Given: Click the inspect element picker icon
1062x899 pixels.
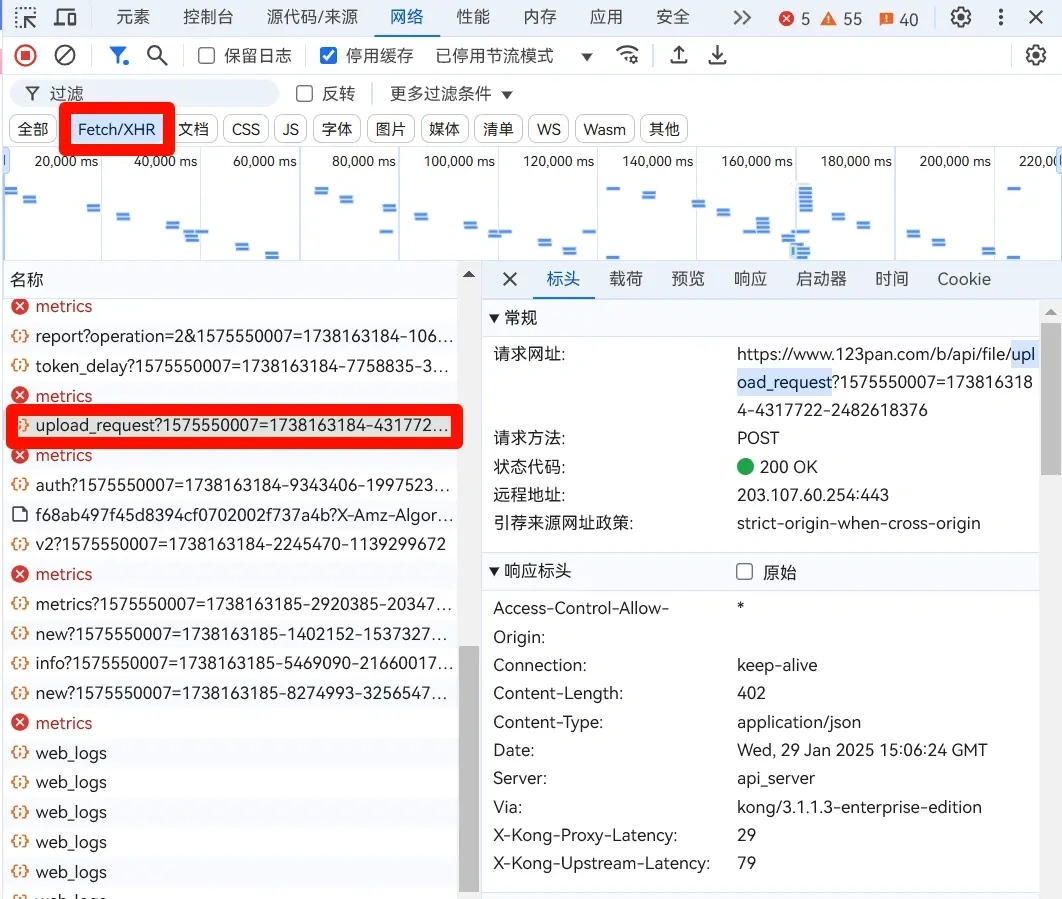Looking at the screenshot, I should point(25,17).
